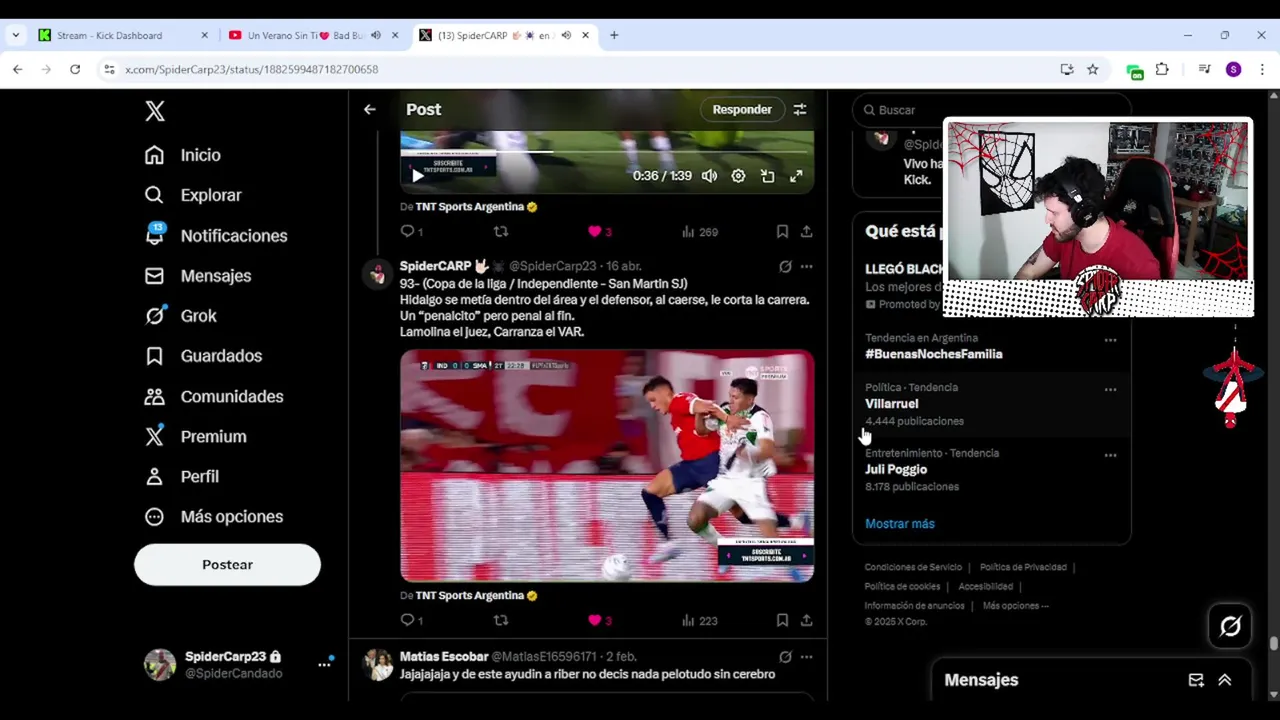Repost the tweet with 223 views

501,620
